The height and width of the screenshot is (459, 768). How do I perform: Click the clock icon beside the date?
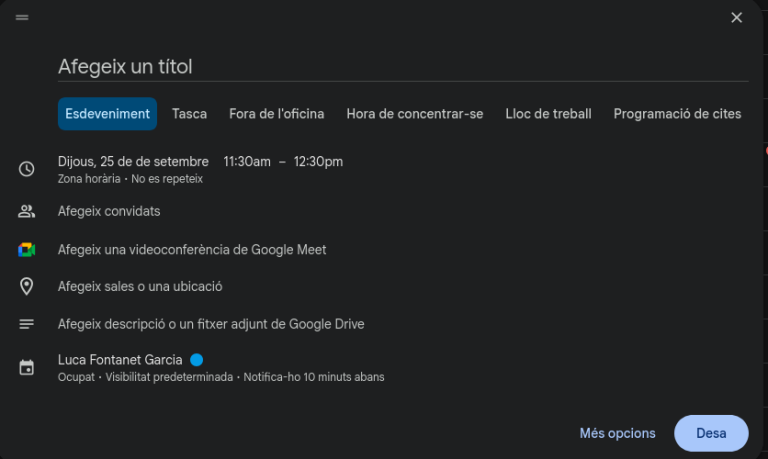(x=27, y=169)
